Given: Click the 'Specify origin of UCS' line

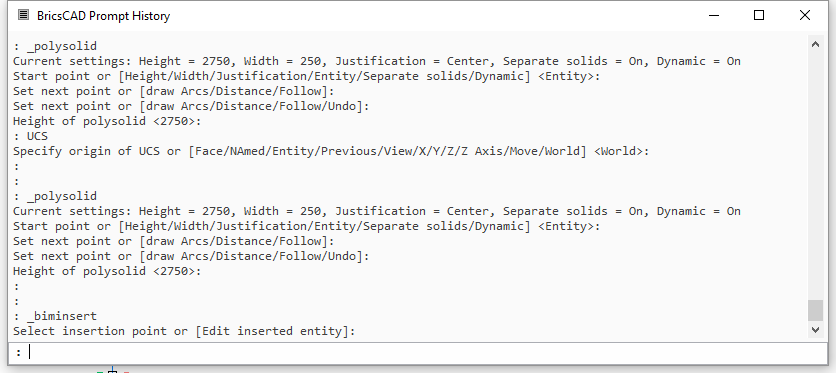Looking at the screenshot, I should [x=331, y=151].
